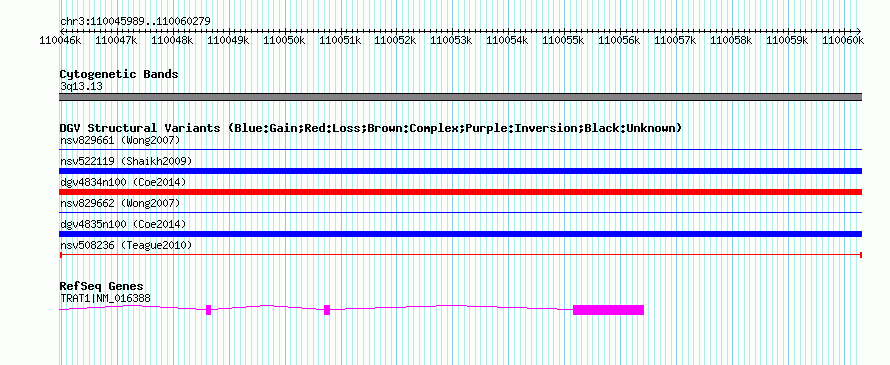Screen dimensions: 890x365
Task: Click red loss bar of dgv4834n100
Action: pos(460,192)
